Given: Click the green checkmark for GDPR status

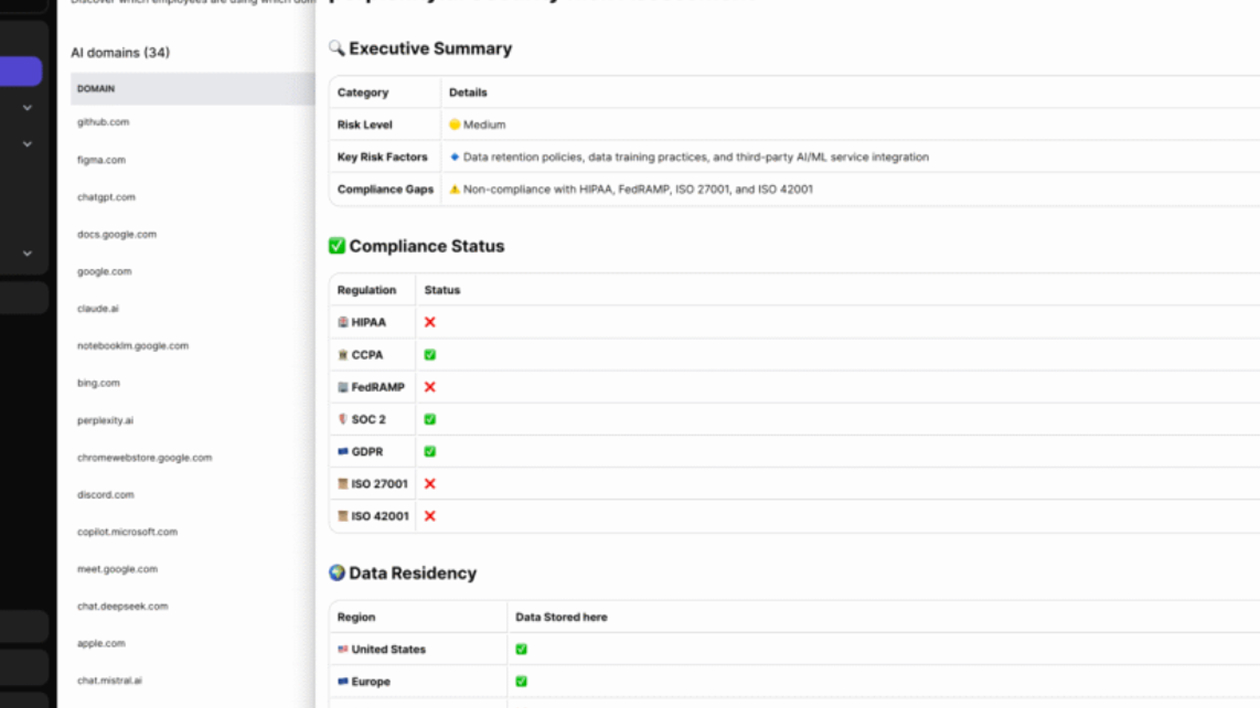Looking at the screenshot, I should click(x=430, y=452).
